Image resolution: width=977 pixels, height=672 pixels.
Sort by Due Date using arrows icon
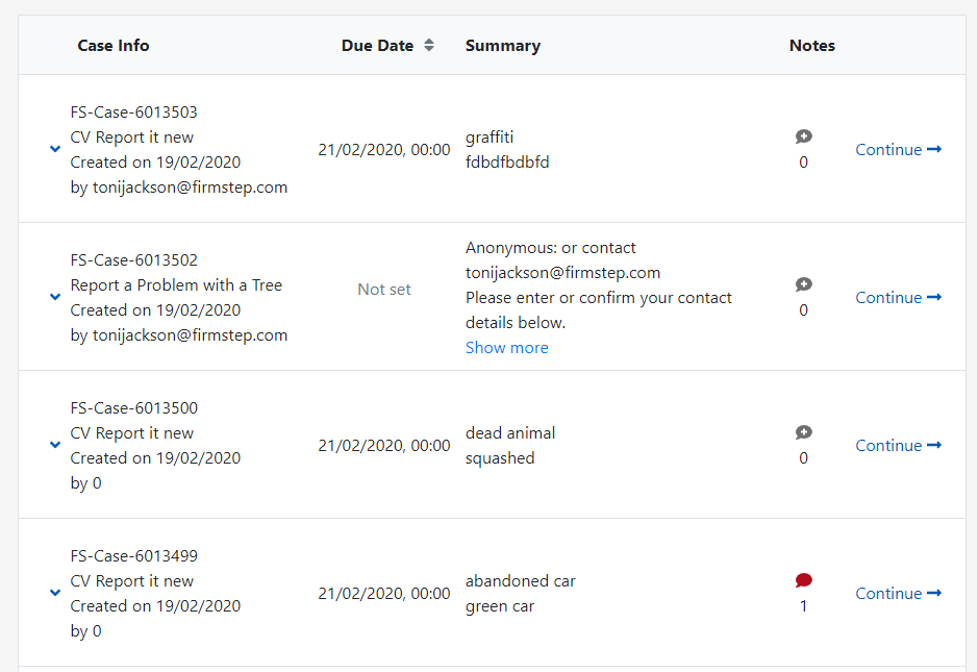[x=429, y=45]
